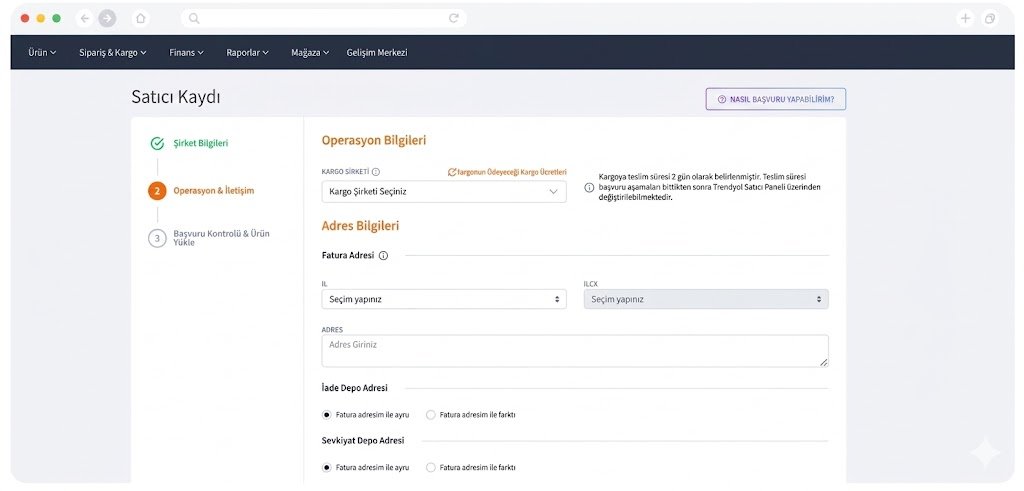Click info icon next to Fatura Adresi

pos(384,256)
